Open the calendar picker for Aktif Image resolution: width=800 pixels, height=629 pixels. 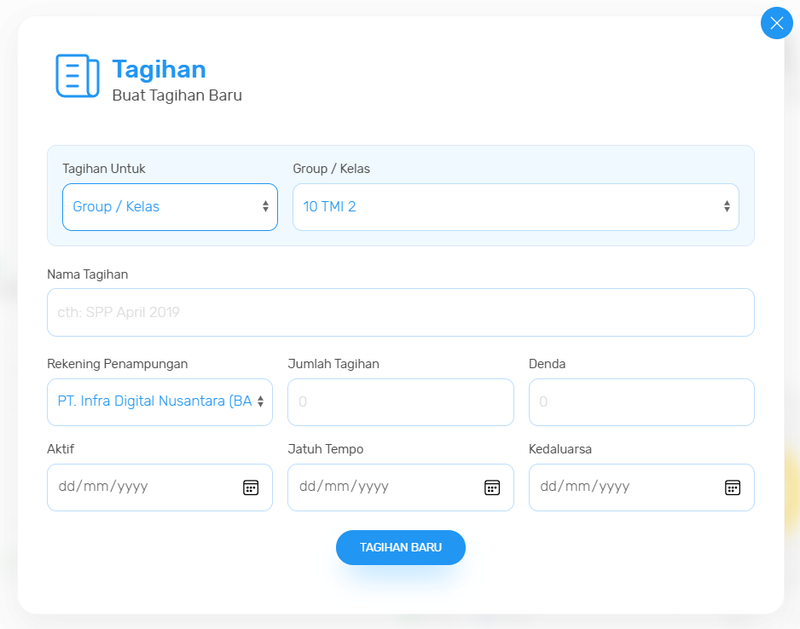[x=251, y=487]
